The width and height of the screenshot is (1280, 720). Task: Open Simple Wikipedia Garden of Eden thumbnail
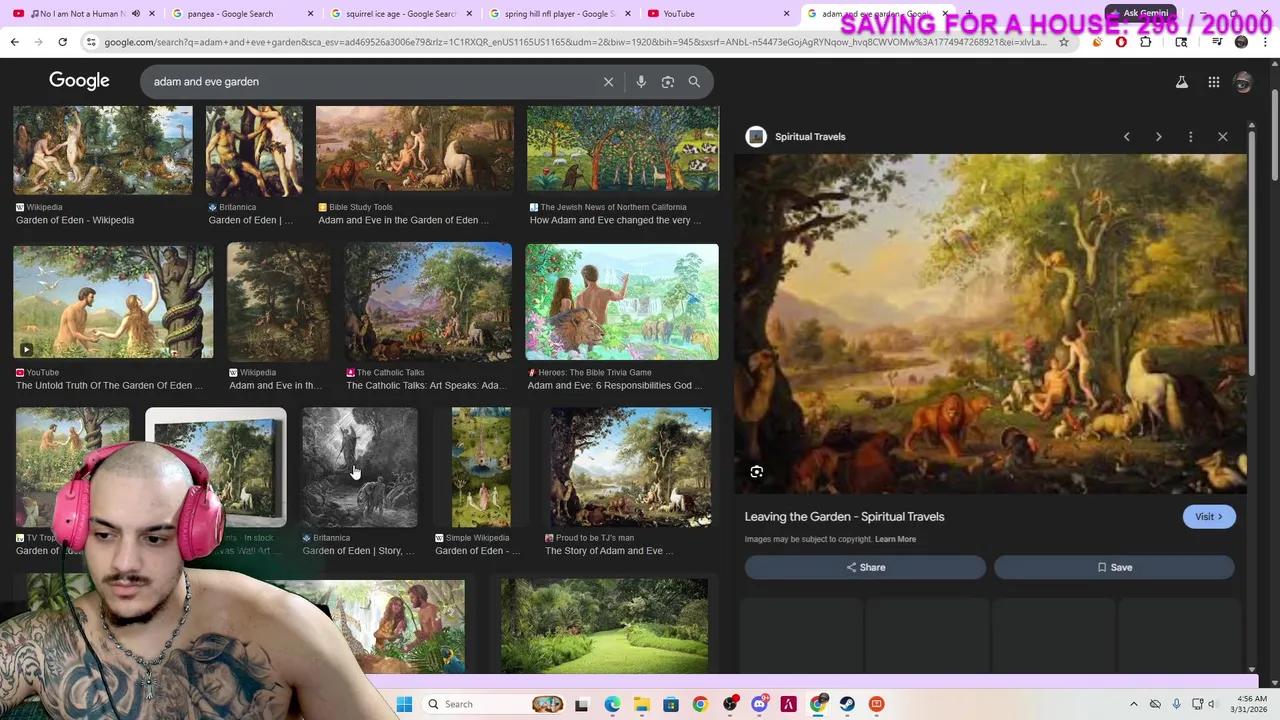481,467
